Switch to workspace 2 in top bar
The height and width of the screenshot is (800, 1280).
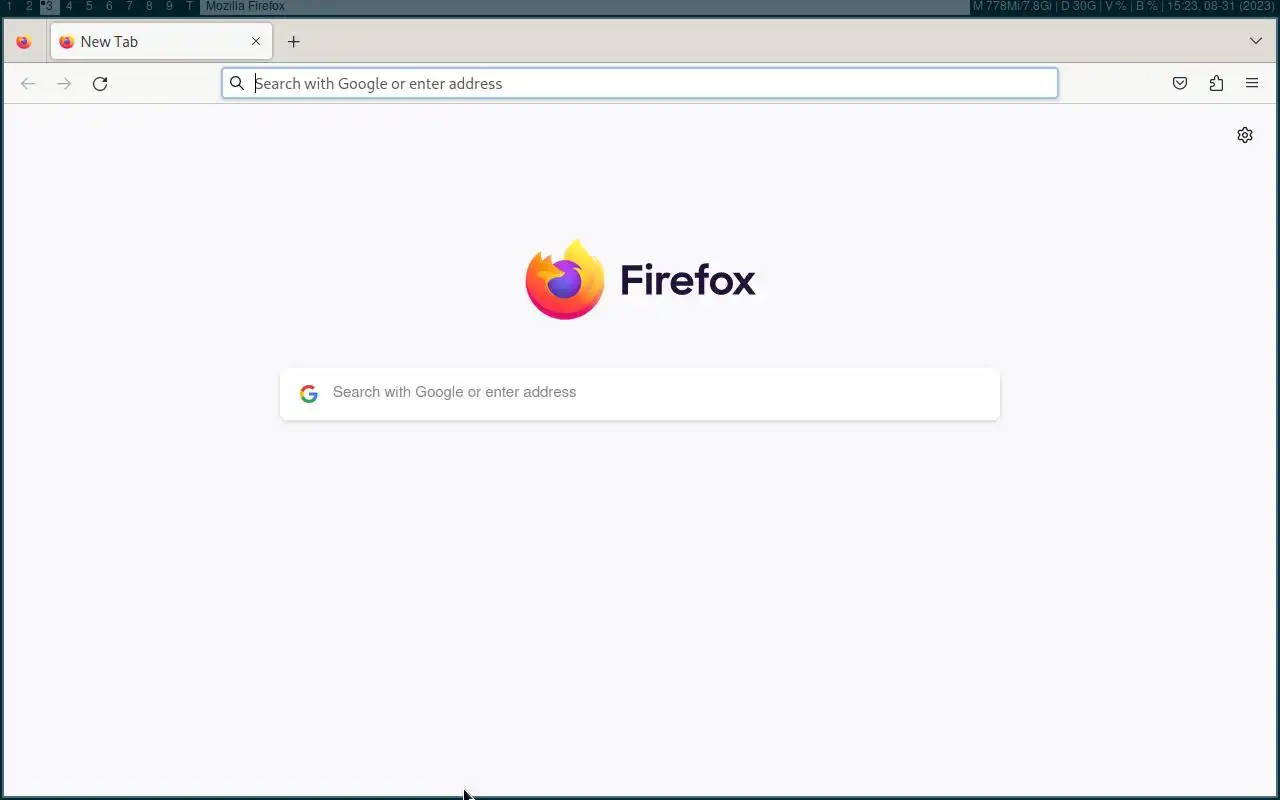[x=29, y=6]
